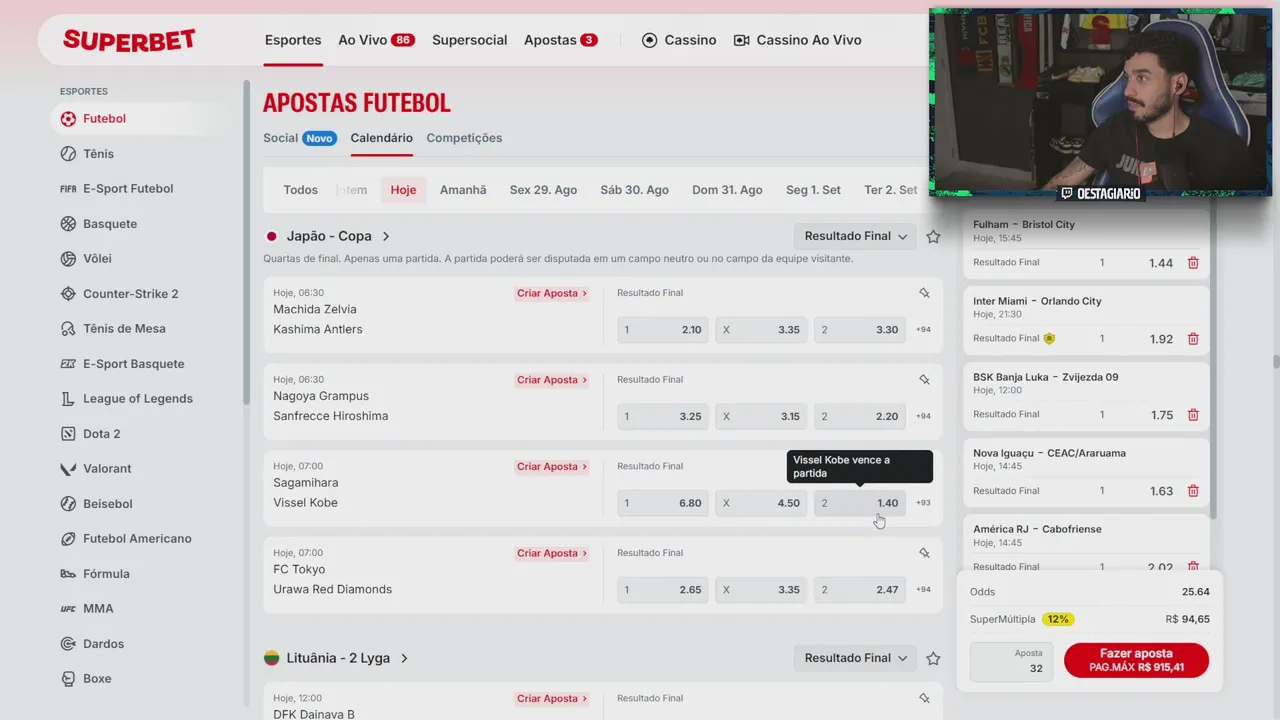Open Resultado Final dropdown for Lituânia - 2 Lyga
The height and width of the screenshot is (720, 1280).
[855, 658]
